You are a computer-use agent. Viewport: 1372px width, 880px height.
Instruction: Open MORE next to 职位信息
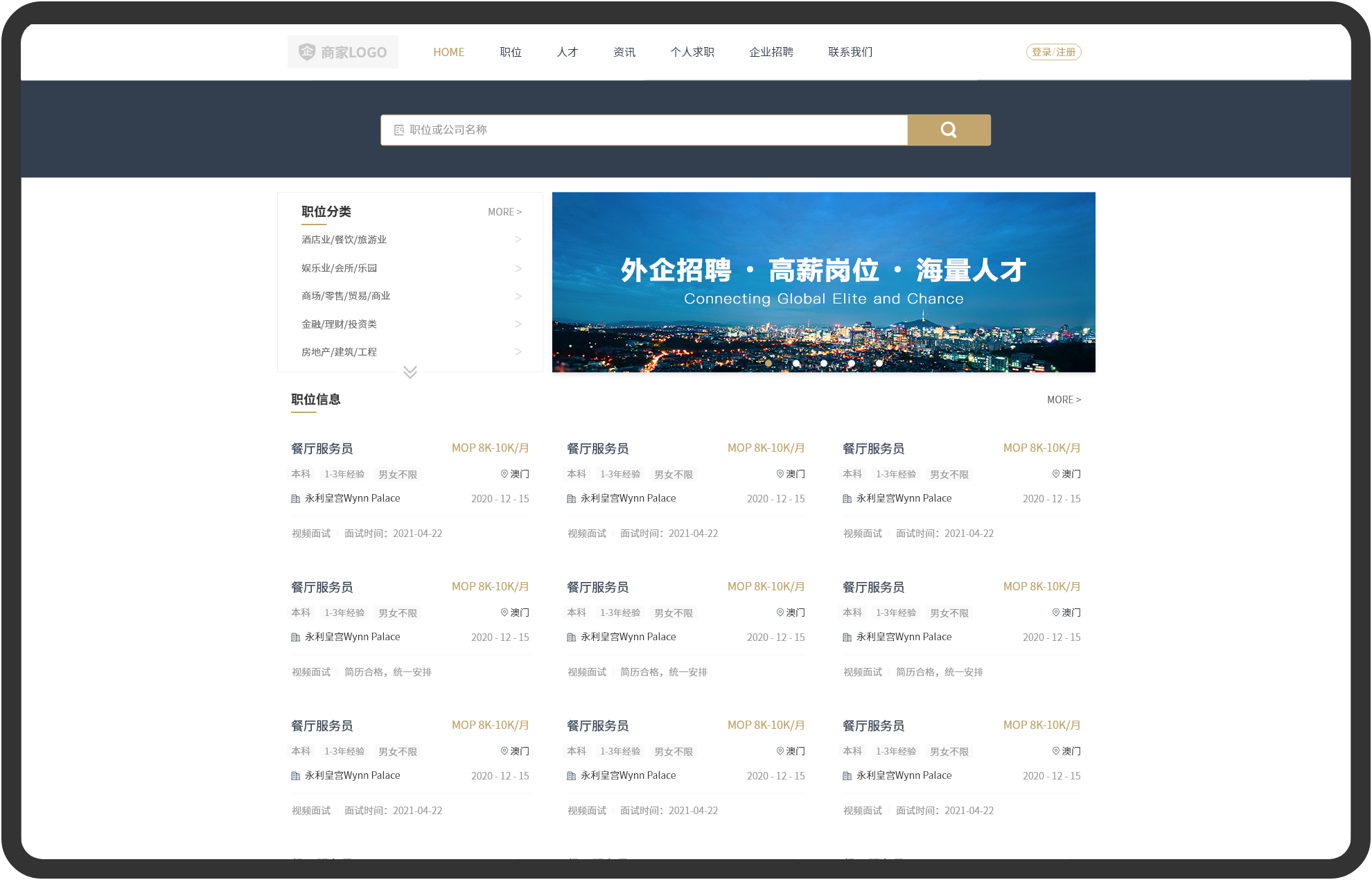click(x=1064, y=400)
